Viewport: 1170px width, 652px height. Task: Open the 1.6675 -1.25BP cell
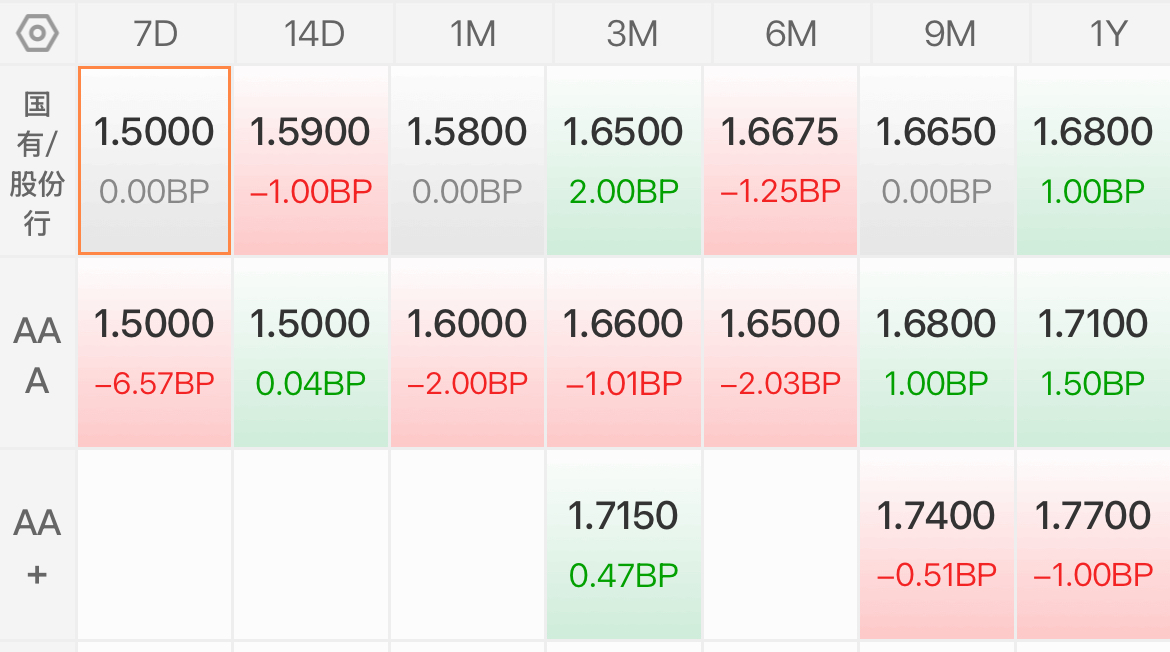(x=780, y=160)
